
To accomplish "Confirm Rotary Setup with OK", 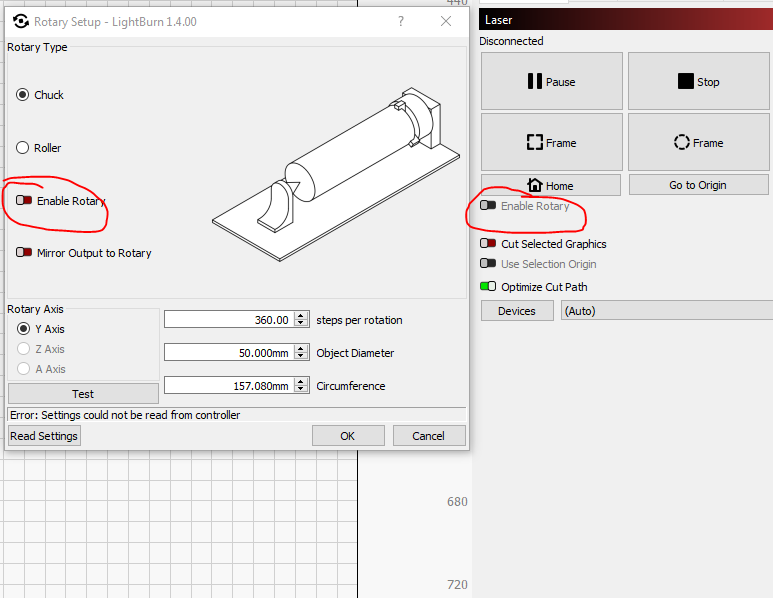I will (348, 436).
